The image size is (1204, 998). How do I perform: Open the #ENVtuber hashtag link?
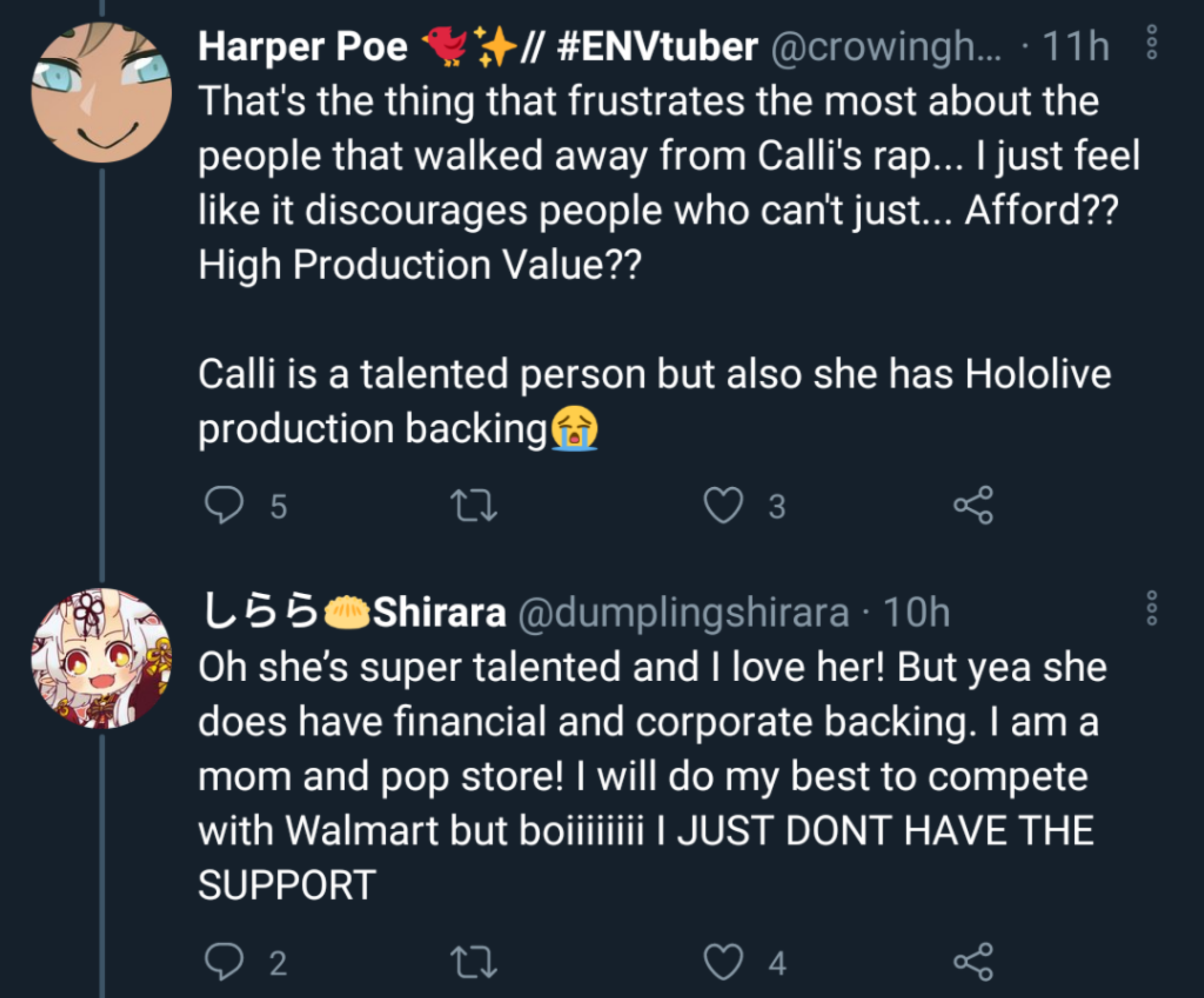[657, 47]
